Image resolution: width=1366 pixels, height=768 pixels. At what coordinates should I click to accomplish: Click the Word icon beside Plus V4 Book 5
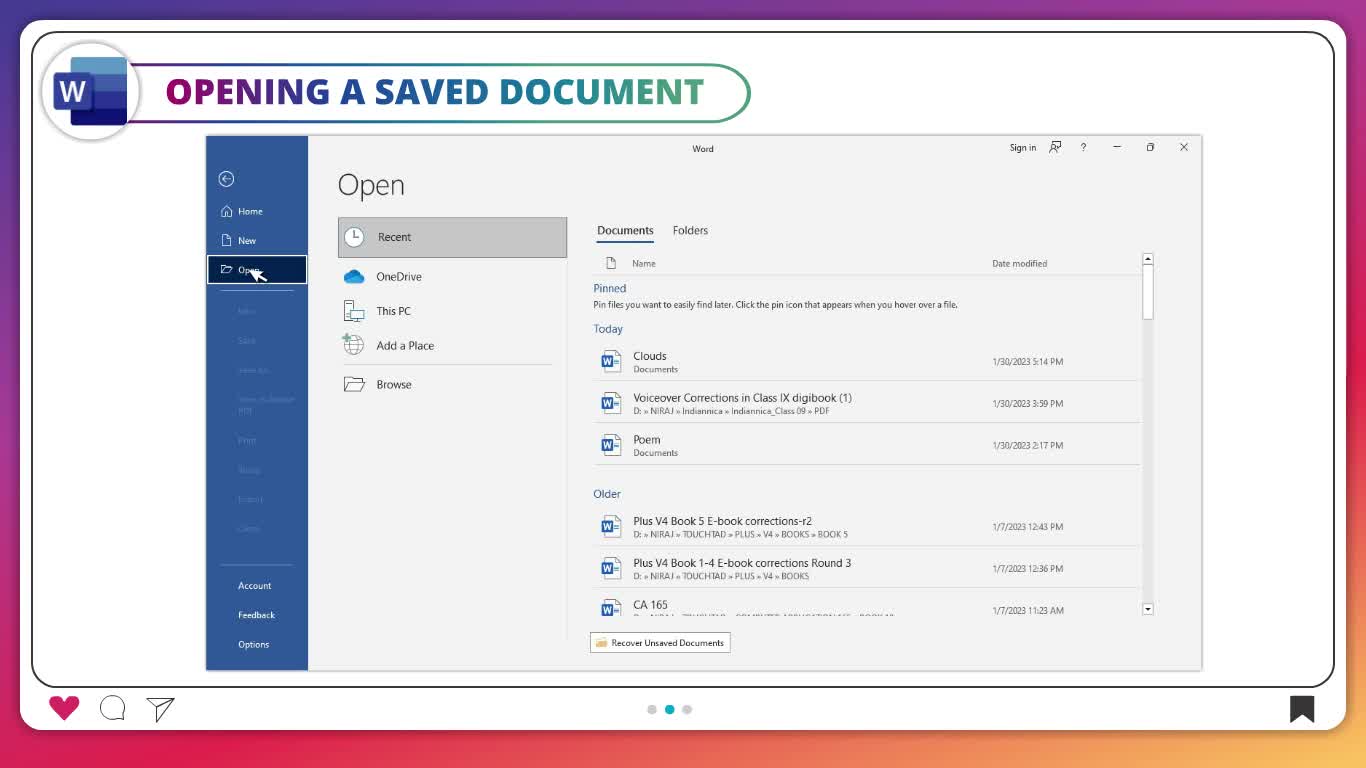[x=611, y=527]
